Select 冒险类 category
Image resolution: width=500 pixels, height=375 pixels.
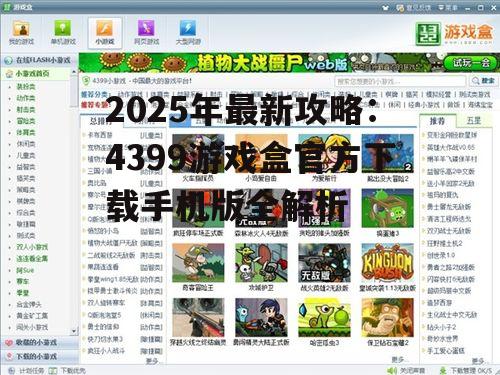coord(26,121)
